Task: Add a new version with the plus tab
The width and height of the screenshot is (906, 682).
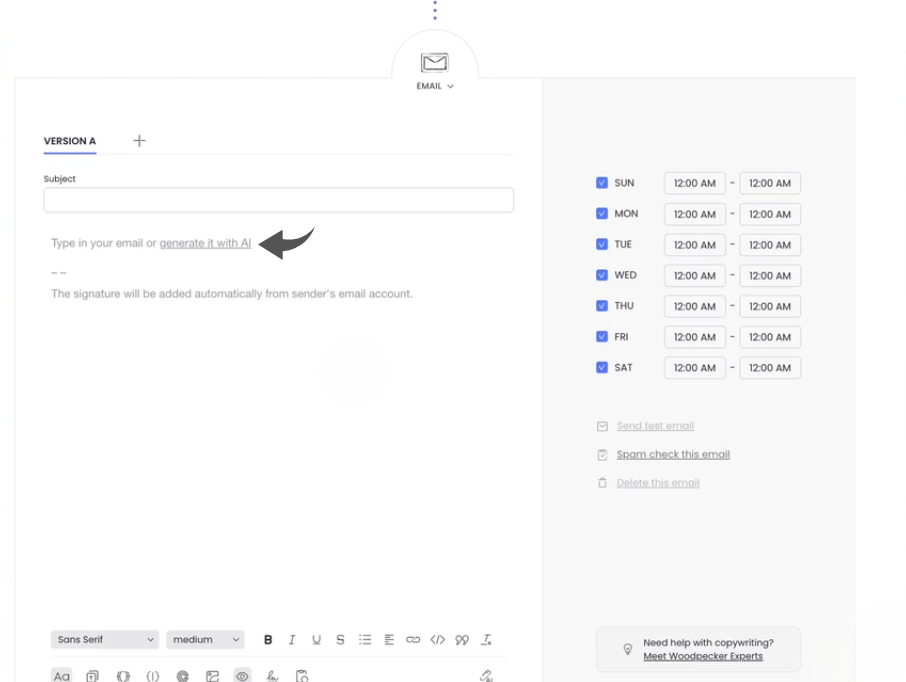Action: point(139,141)
